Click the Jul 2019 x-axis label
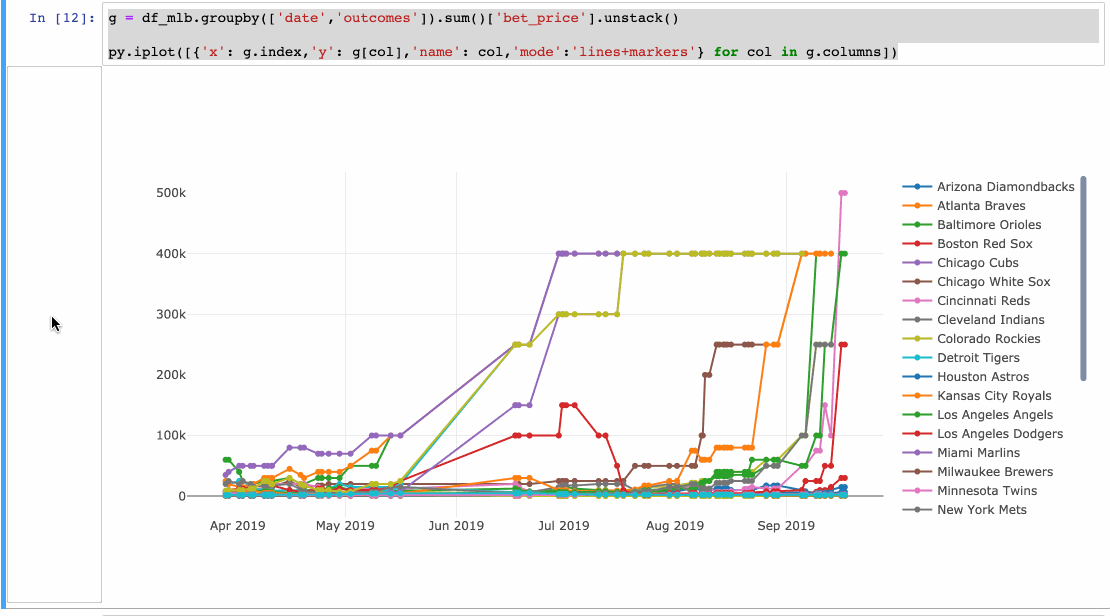This screenshot has width=1110, height=616. tap(566, 525)
